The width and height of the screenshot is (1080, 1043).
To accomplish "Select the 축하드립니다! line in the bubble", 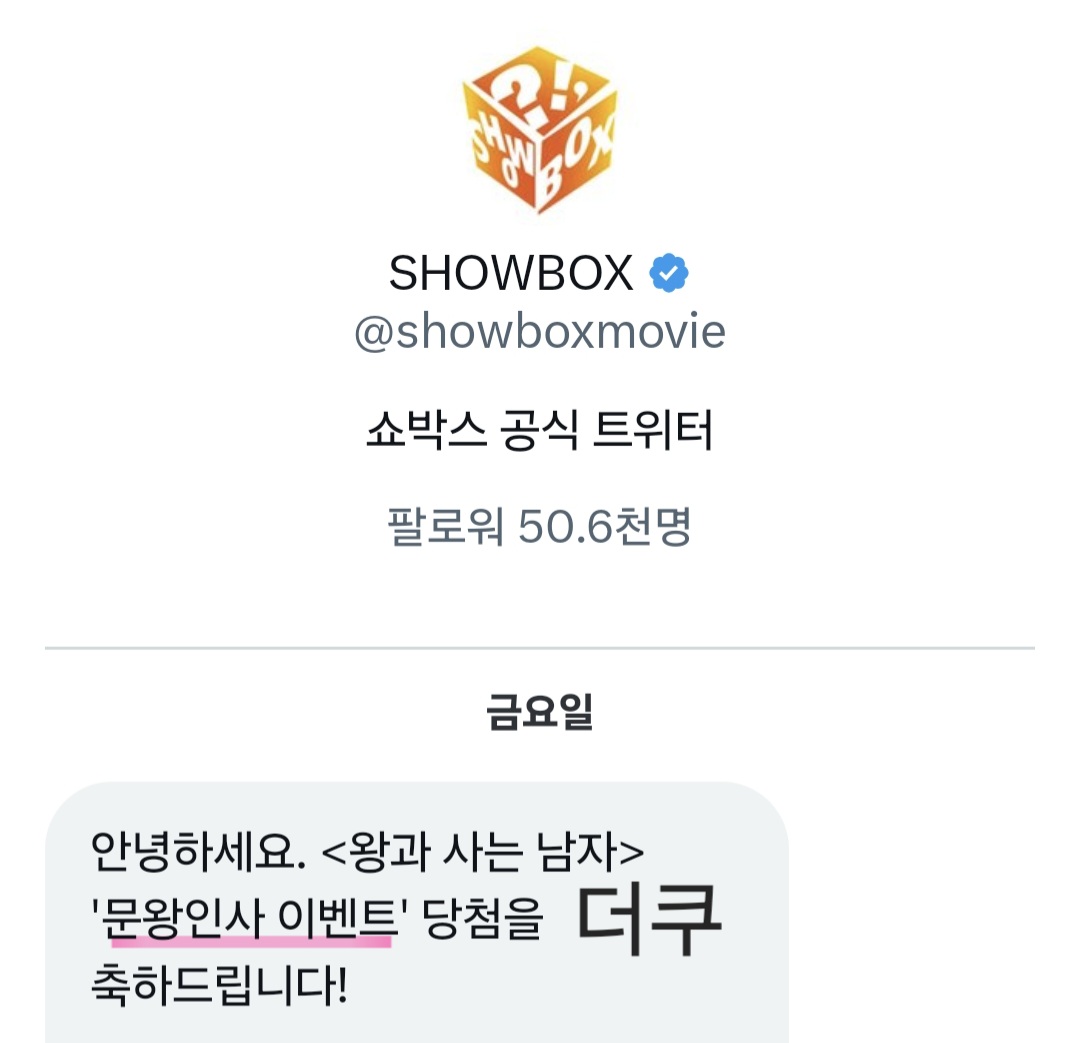I will coord(220,984).
